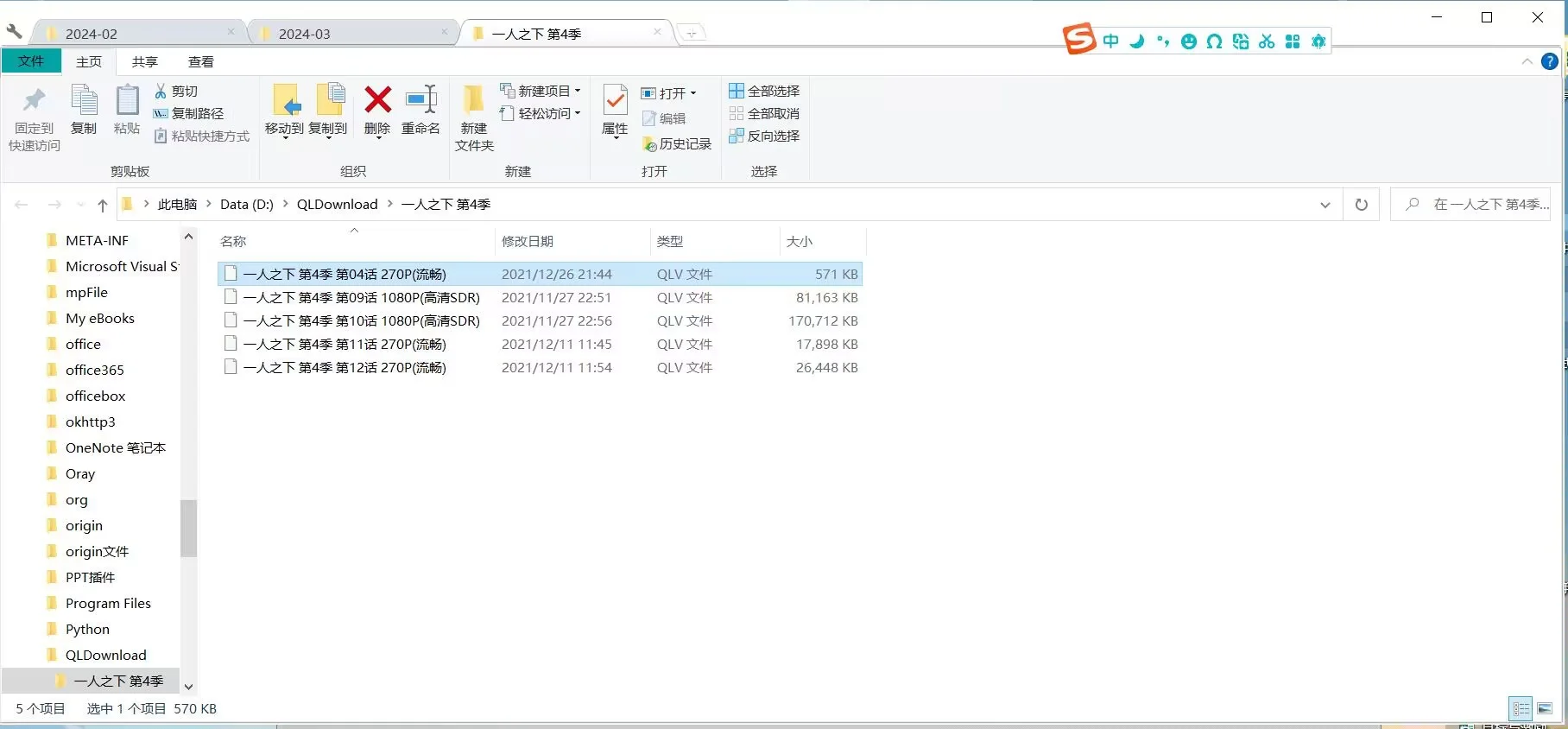The width and height of the screenshot is (1568, 729).
Task: Sort by the 修改日期 column header
Action: pyautogui.click(x=572, y=241)
